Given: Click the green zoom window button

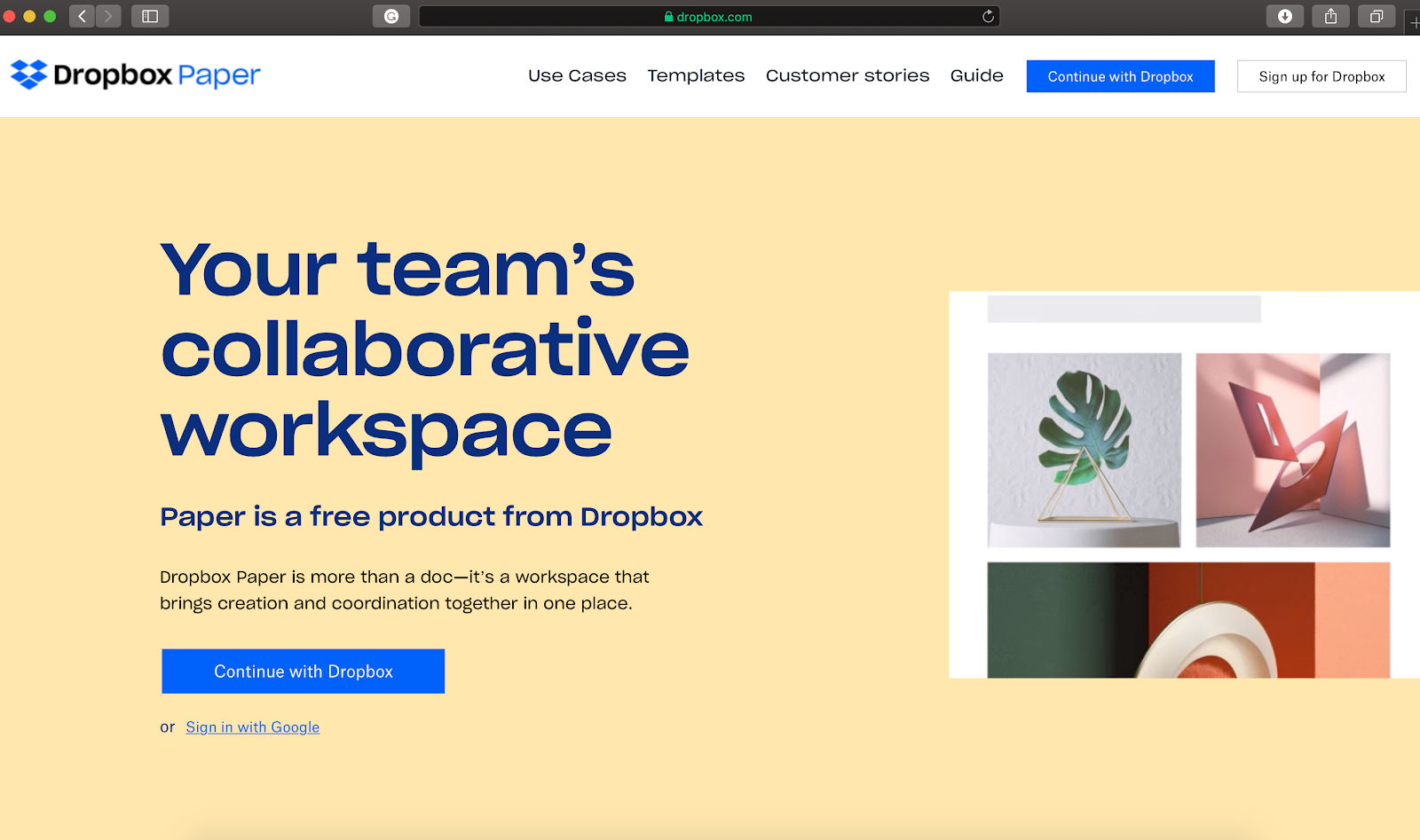Looking at the screenshot, I should pyautogui.click(x=50, y=16).
